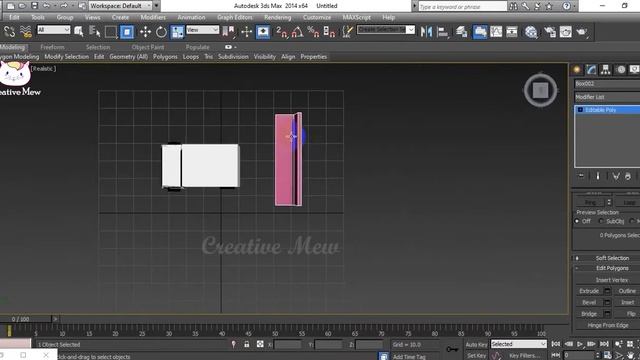The height and width of the screenshot is (360, 640).
Task: Click Select and Manipulate icon
Action: 247,31
